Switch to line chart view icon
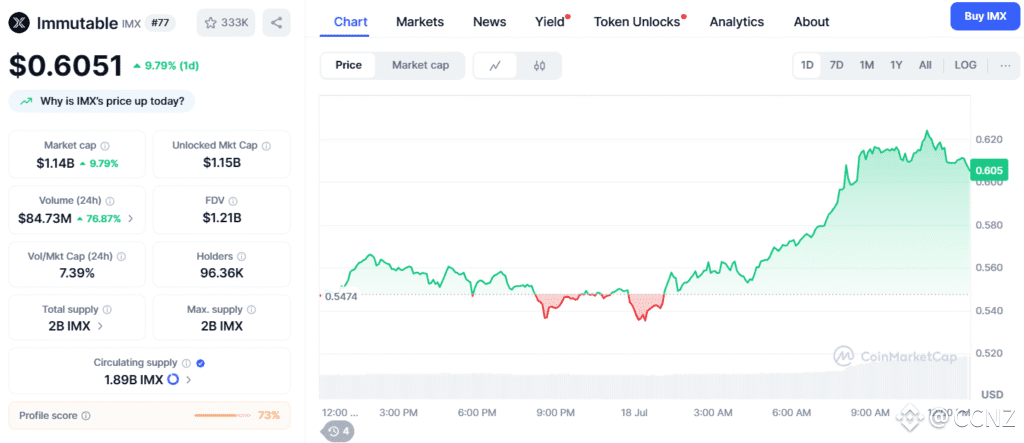Screen dimensions: 1024x443 [x=495, y=65]
